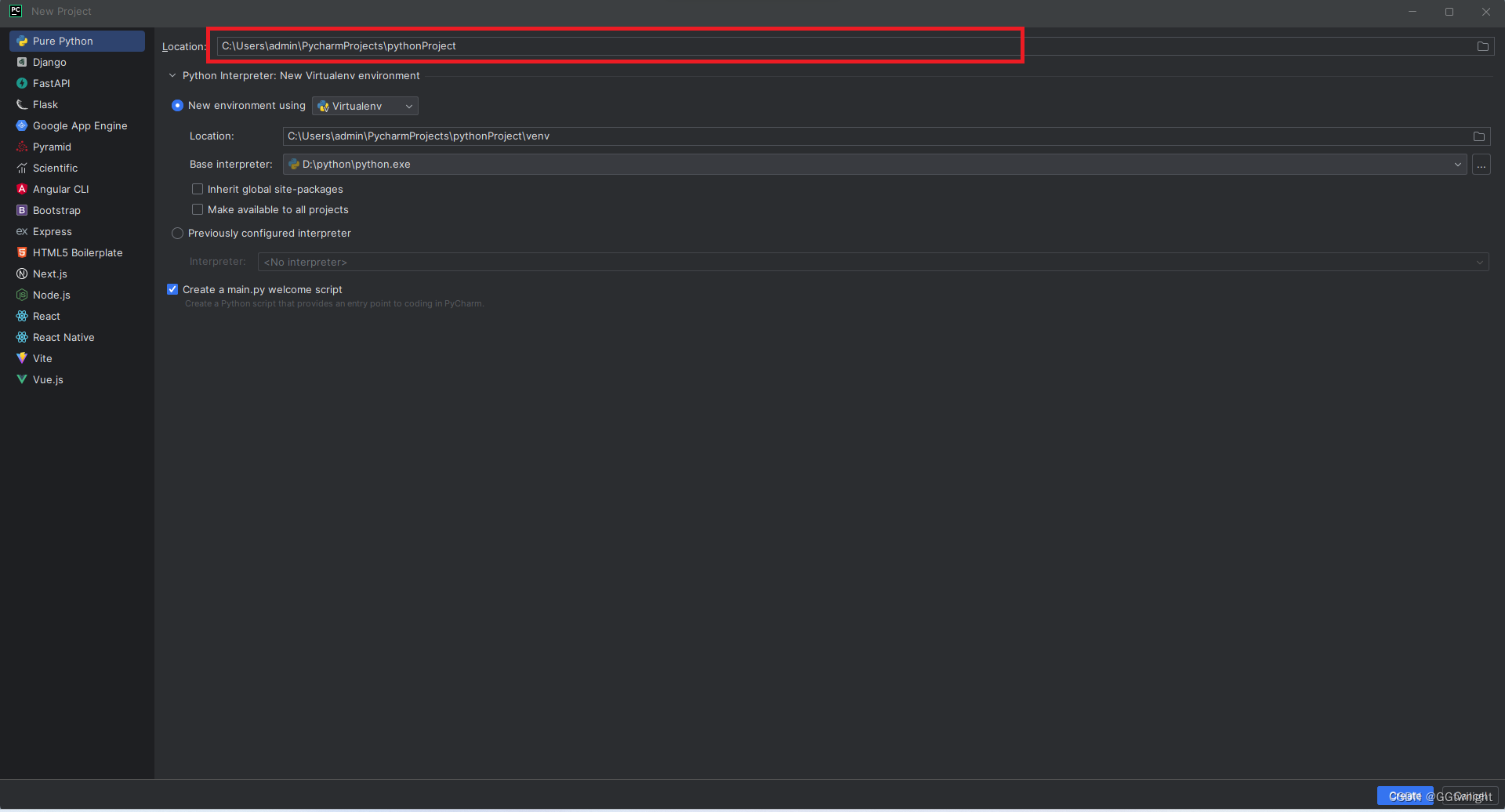Enable Make available to all projects
Viewport: 1505px width, 812px height.
click(198, 210)
